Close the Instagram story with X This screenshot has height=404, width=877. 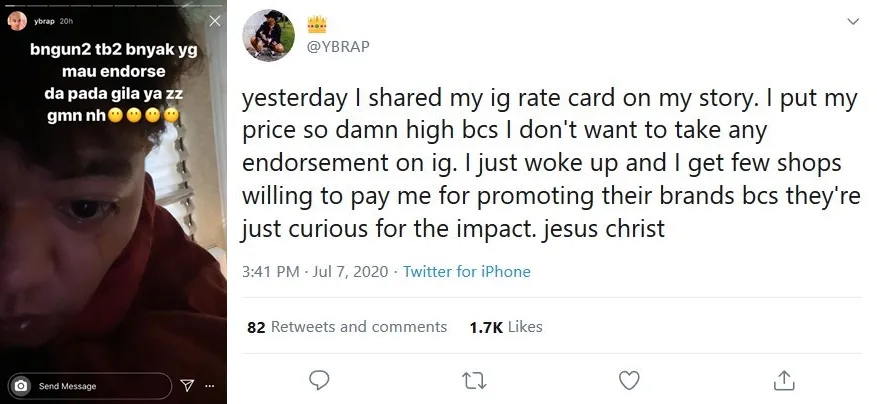(x=214, y=21)
